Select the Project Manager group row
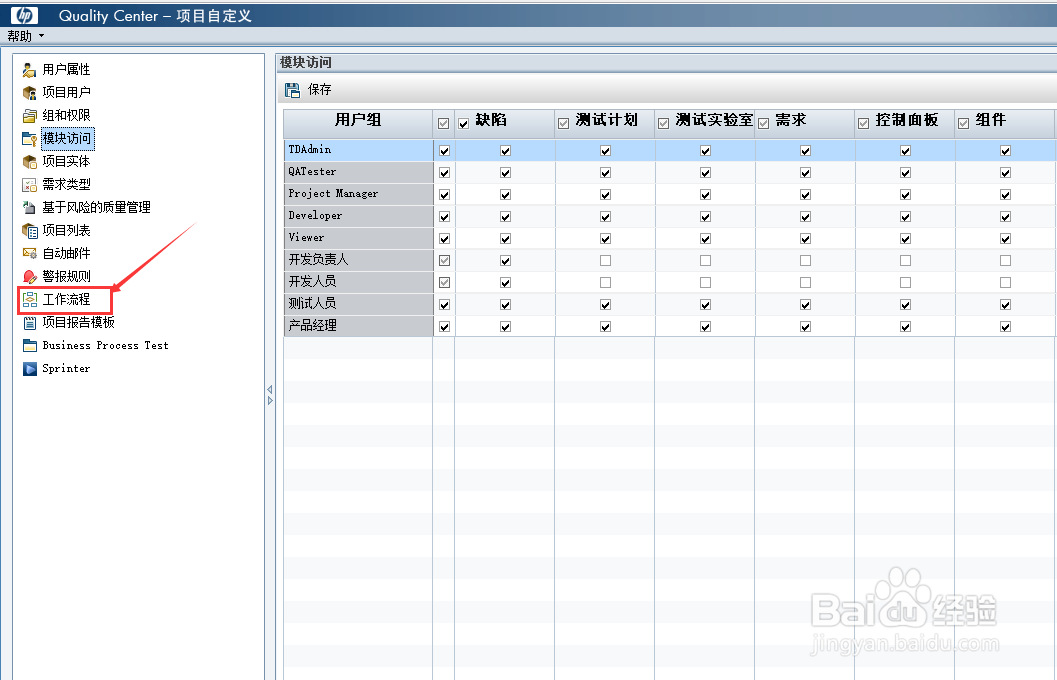Image resolution: width=1057 pixels, height=680 pixels. click(358, 194)
